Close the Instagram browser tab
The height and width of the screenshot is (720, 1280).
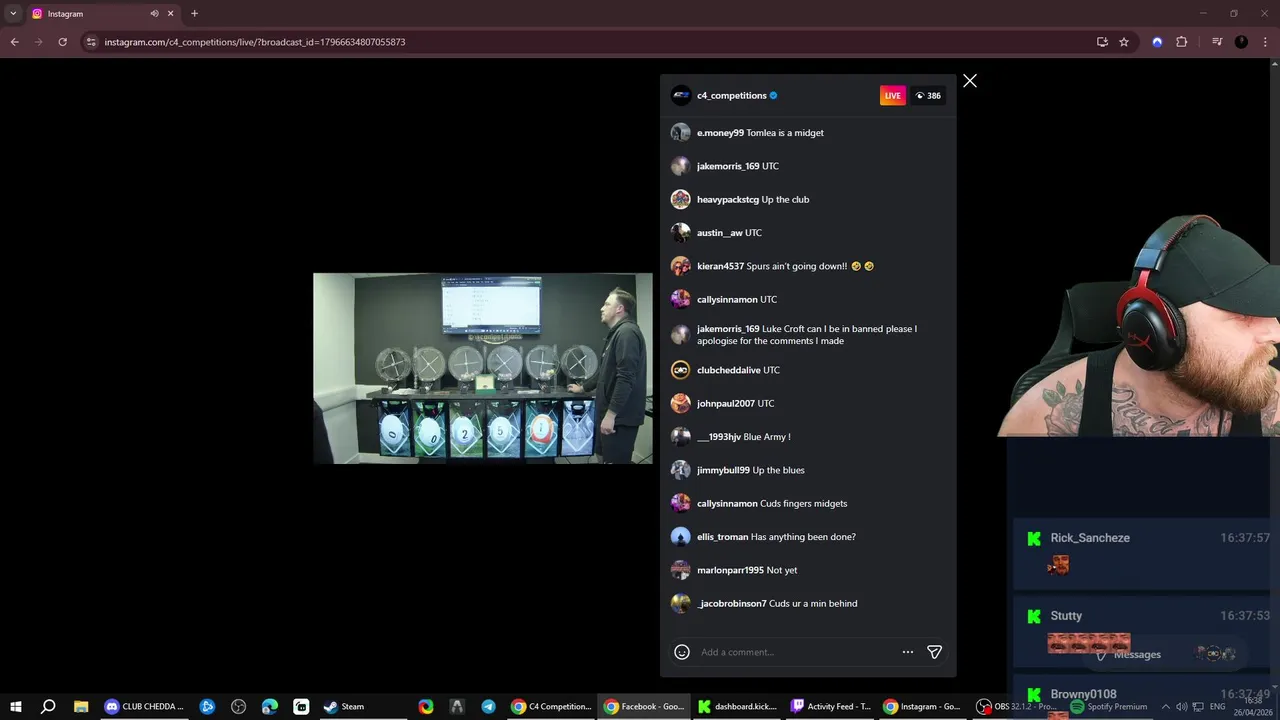point(171,14)
